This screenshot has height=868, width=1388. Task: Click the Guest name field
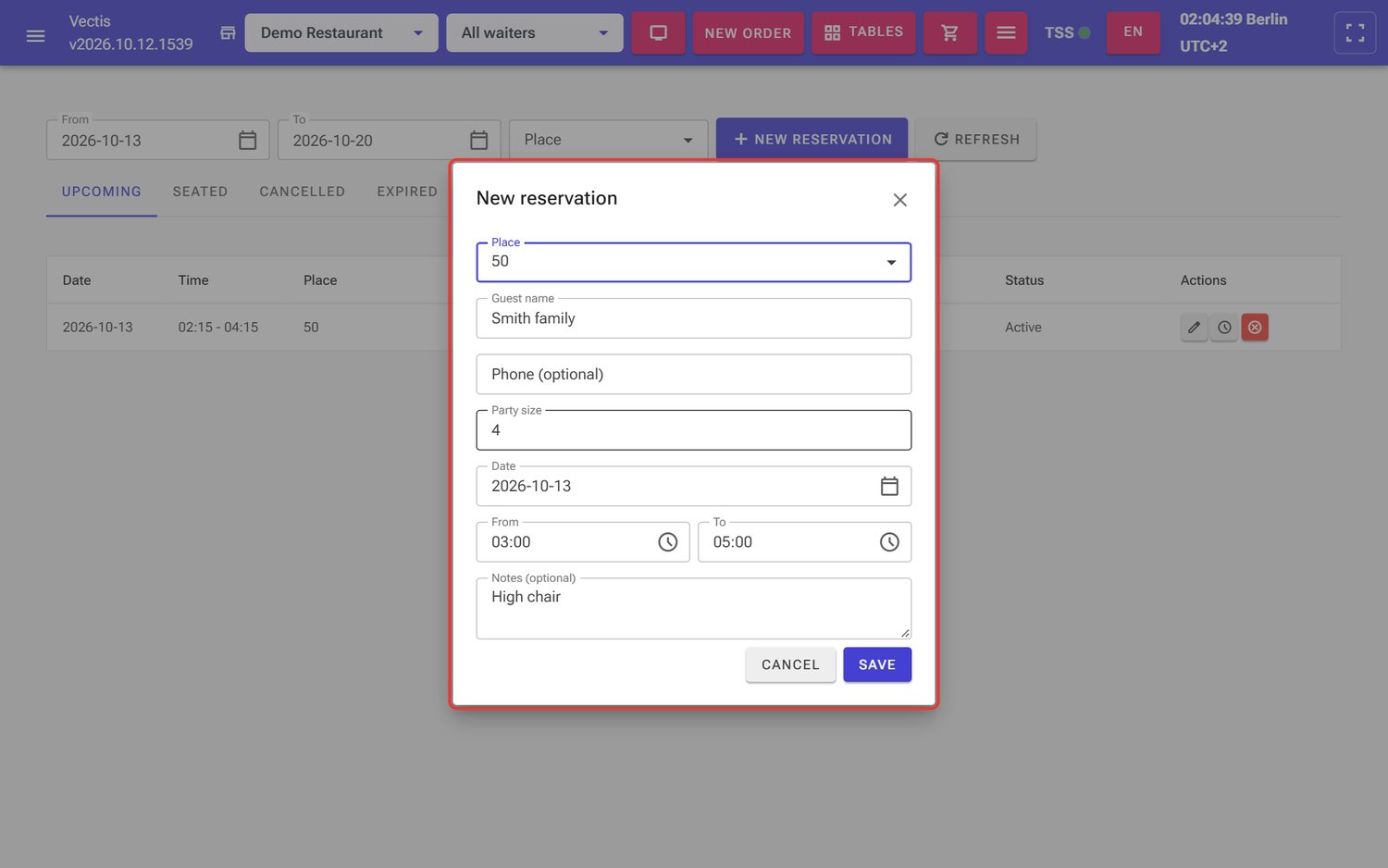point(693,318)
